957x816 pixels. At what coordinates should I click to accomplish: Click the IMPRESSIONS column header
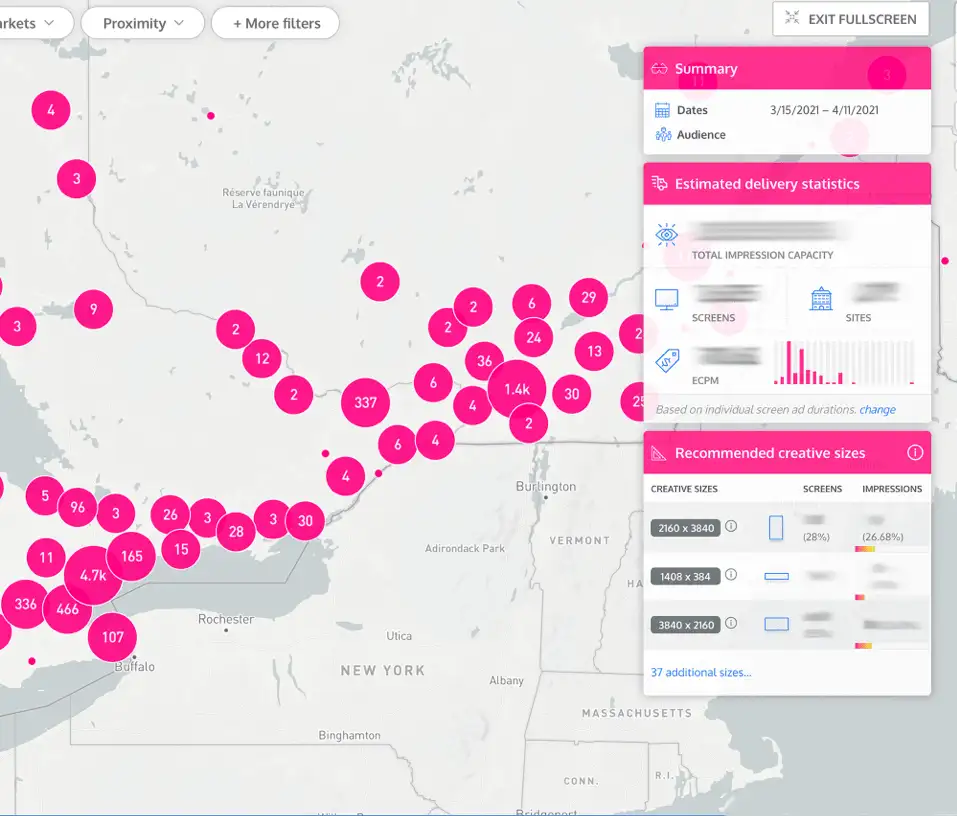click(x=892, y=489)
